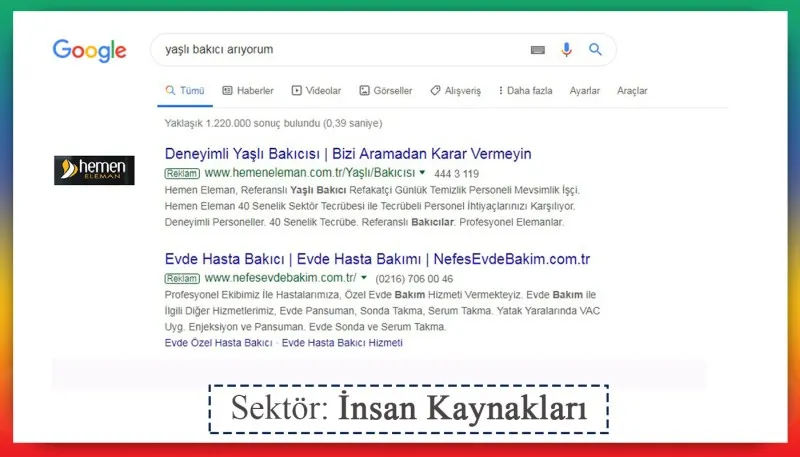
Task: Click phone number 444 3 119
Action: point(457,174)
